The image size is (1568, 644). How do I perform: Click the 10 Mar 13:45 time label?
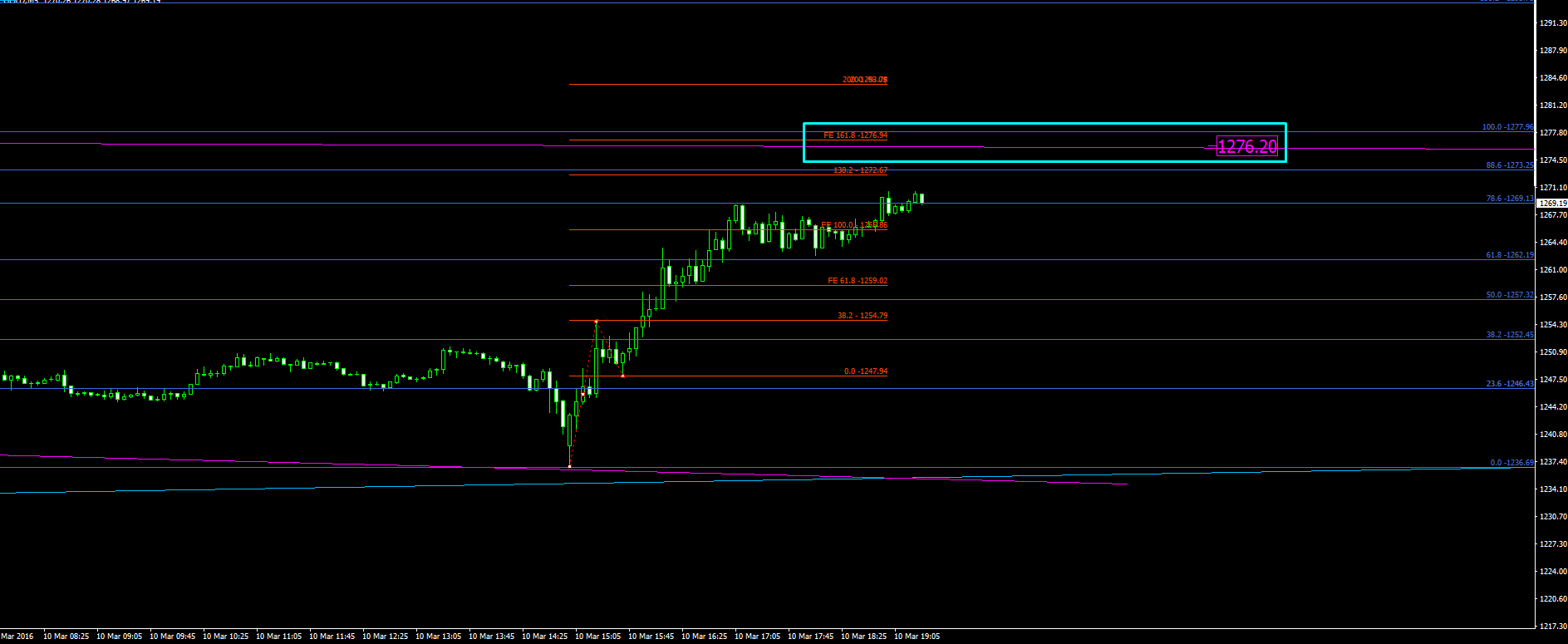[491, 637]
